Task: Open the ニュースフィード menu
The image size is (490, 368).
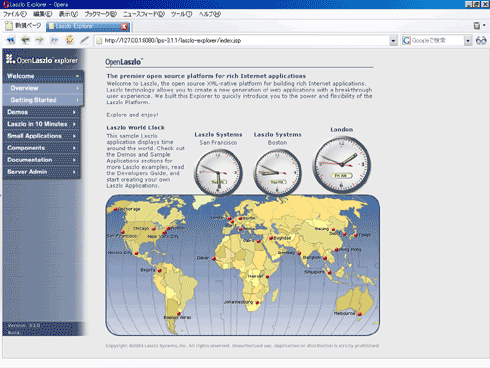Action: 144,14
